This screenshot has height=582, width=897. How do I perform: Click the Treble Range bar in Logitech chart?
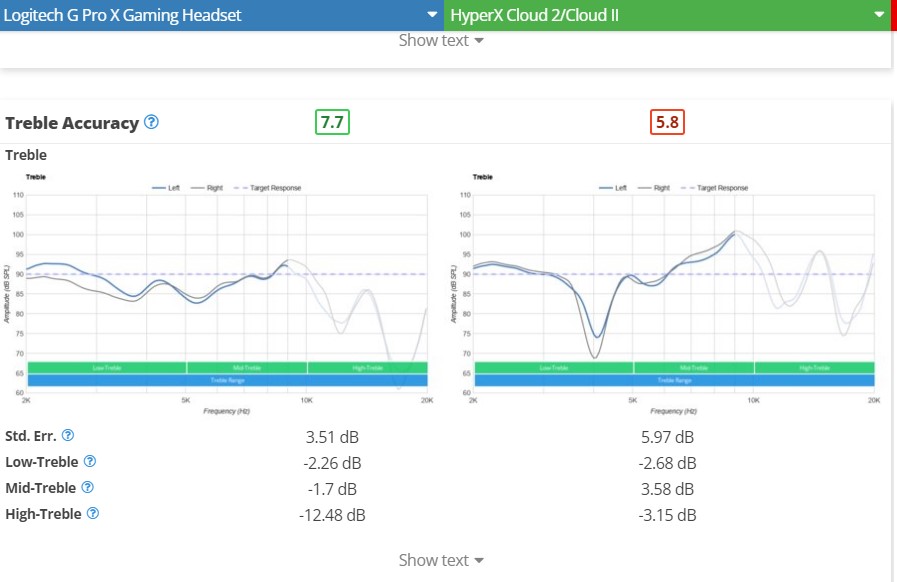pos(228,381)
